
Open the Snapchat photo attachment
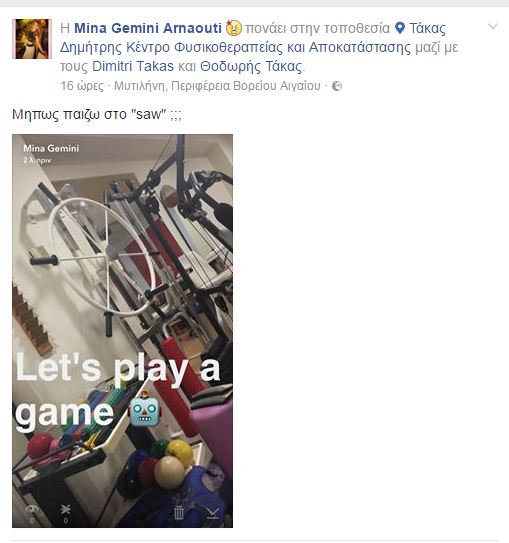coord(122,331)
